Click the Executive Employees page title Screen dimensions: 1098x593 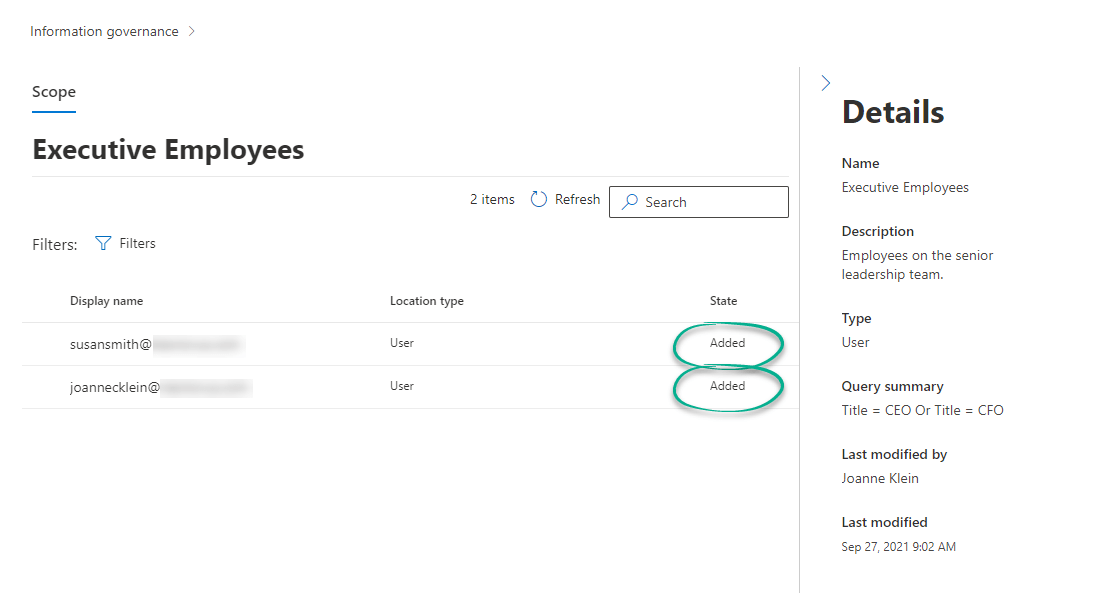click(167, 149)
